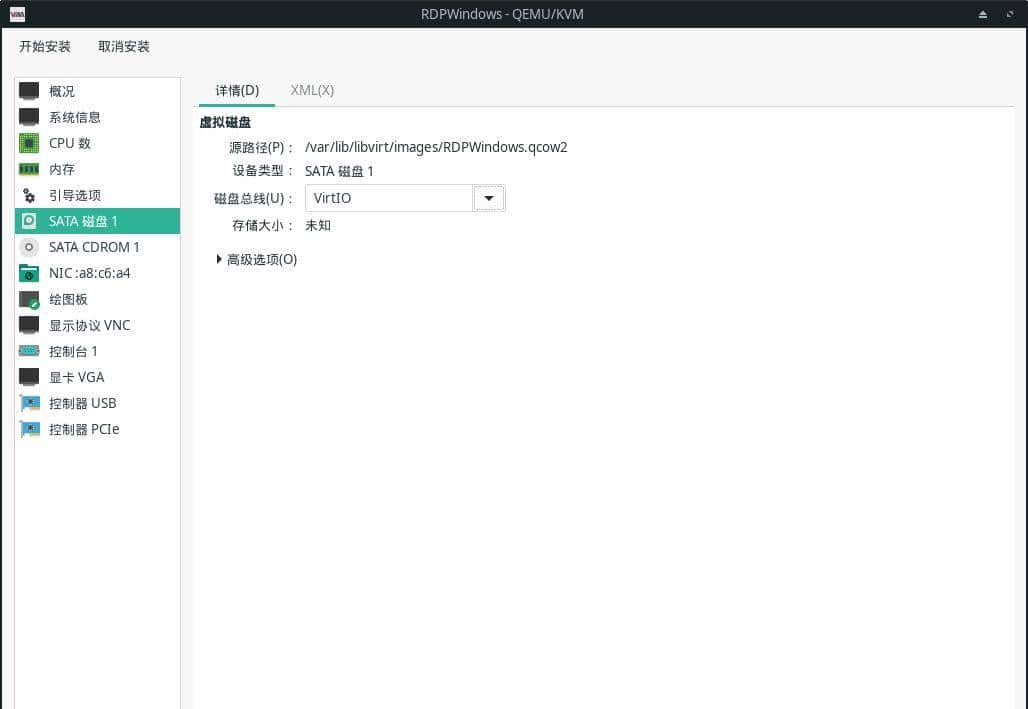The width and height of the screenshot is (1028, 709).
Task: Click the 取消安装 button
Action: click(x=123, y=46)
